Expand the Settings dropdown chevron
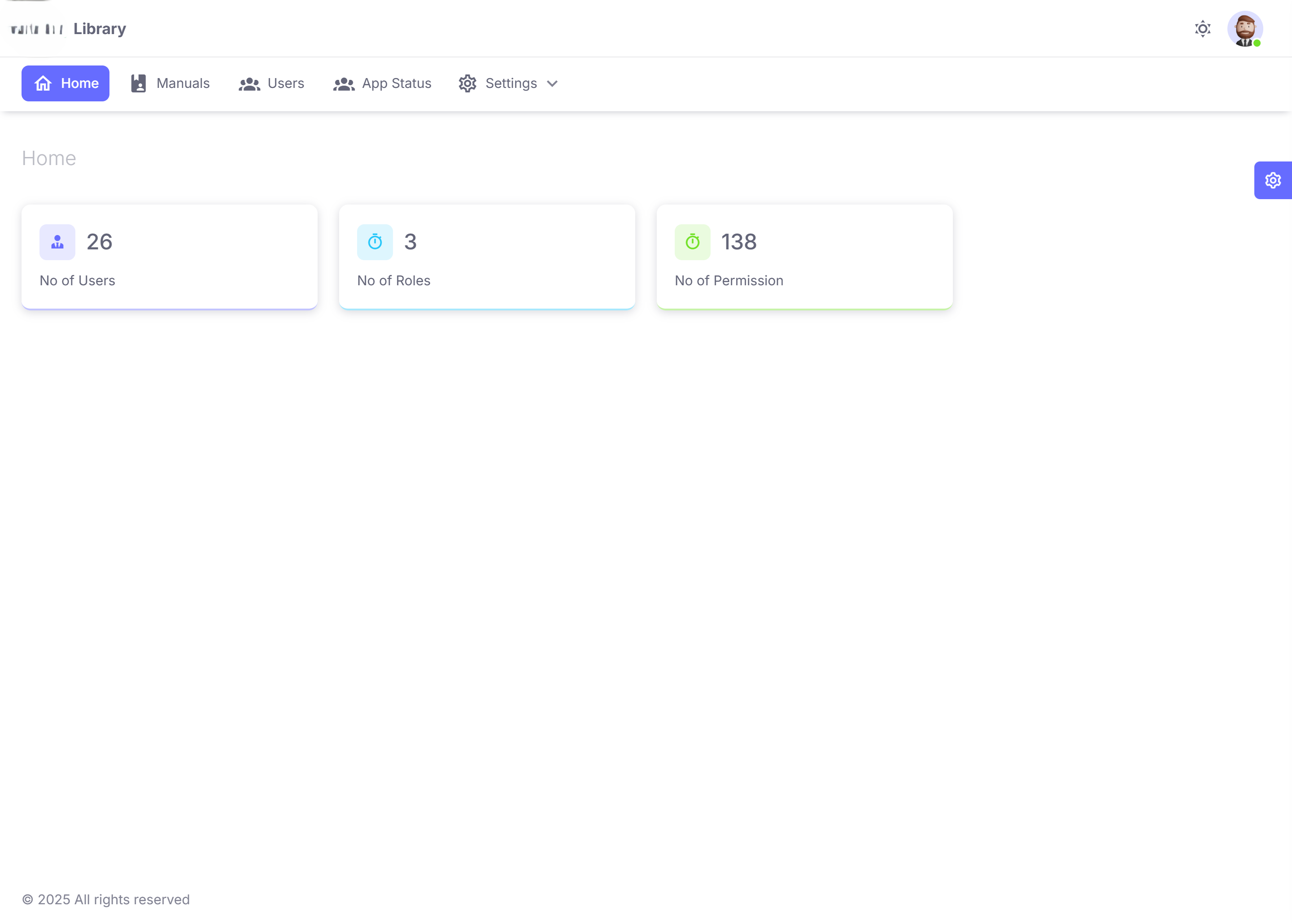 pos(552,83)
